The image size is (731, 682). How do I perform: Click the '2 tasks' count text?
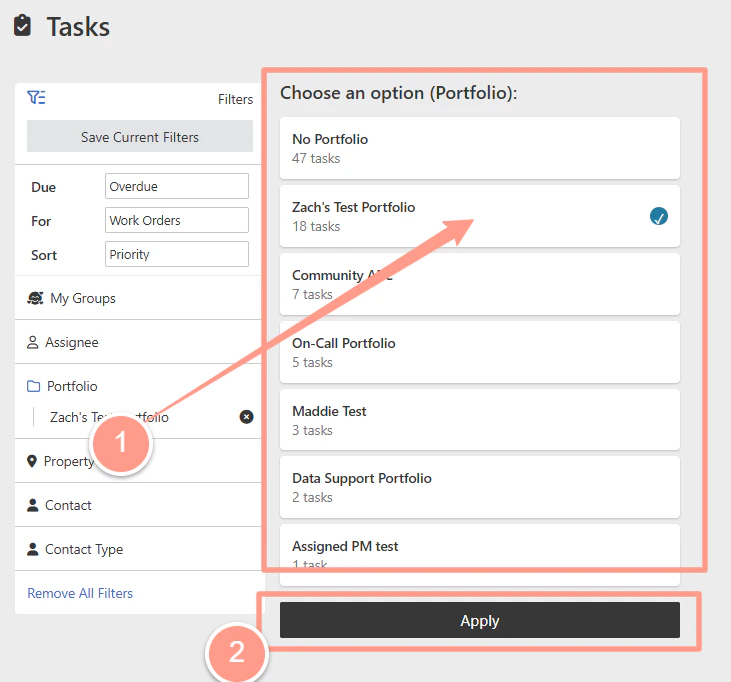tap(312, 497)
